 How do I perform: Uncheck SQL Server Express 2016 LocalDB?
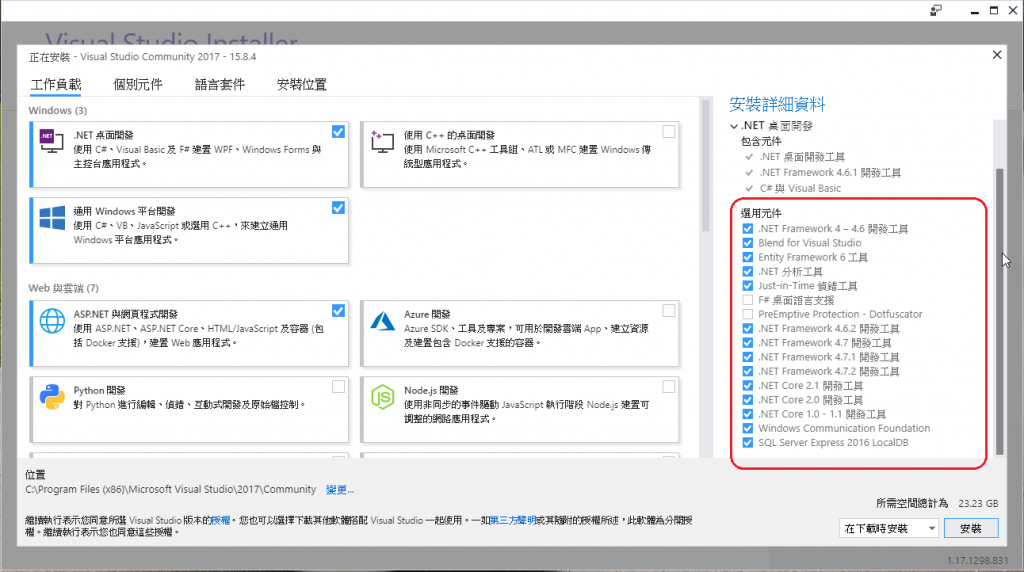pyautogui.click(x=748, y=443)
